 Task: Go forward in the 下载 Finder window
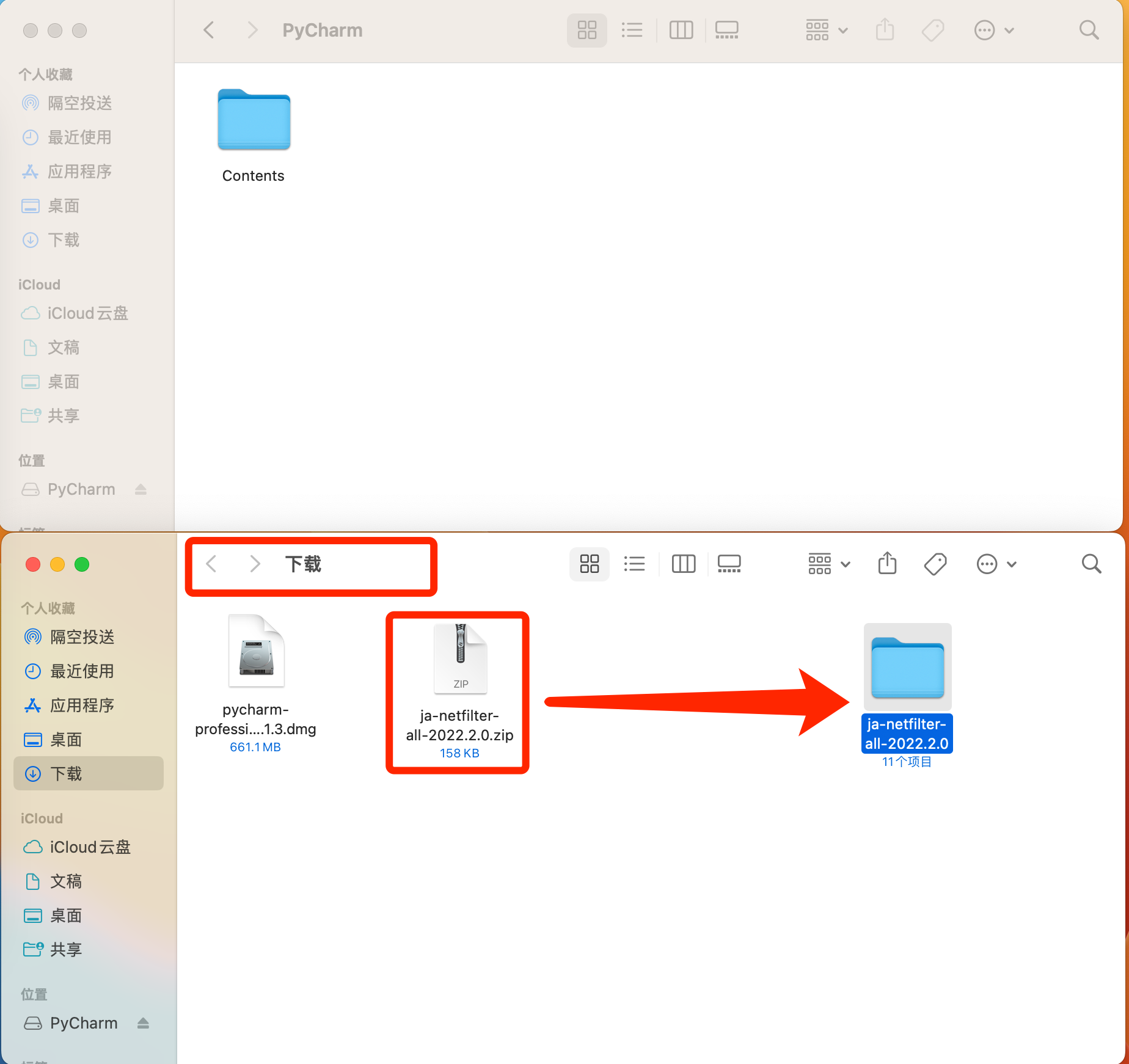(x=255, y=564)
